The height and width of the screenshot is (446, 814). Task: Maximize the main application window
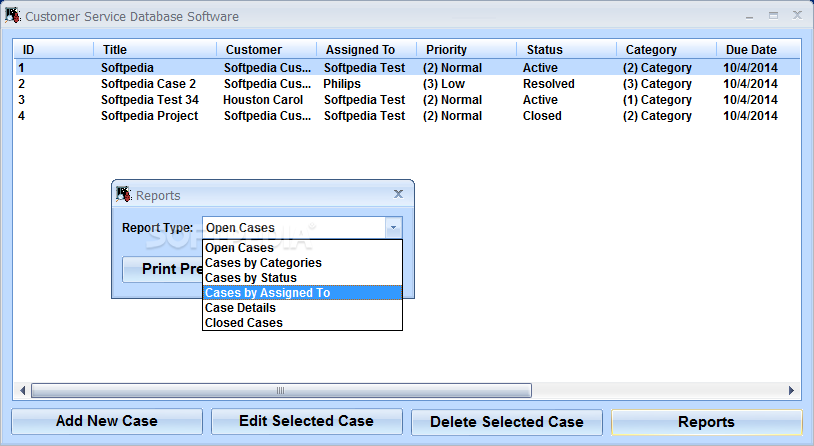point(774,16)
